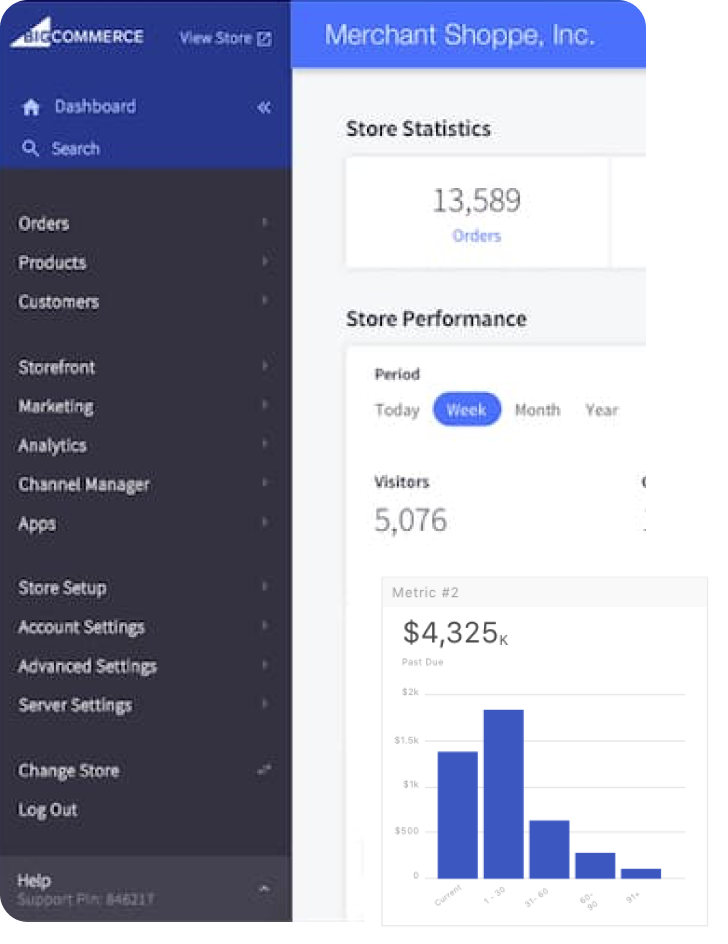Select the Week period option
Image resolution: width=728 pixels, height=944 pixels.
[467, 410]
